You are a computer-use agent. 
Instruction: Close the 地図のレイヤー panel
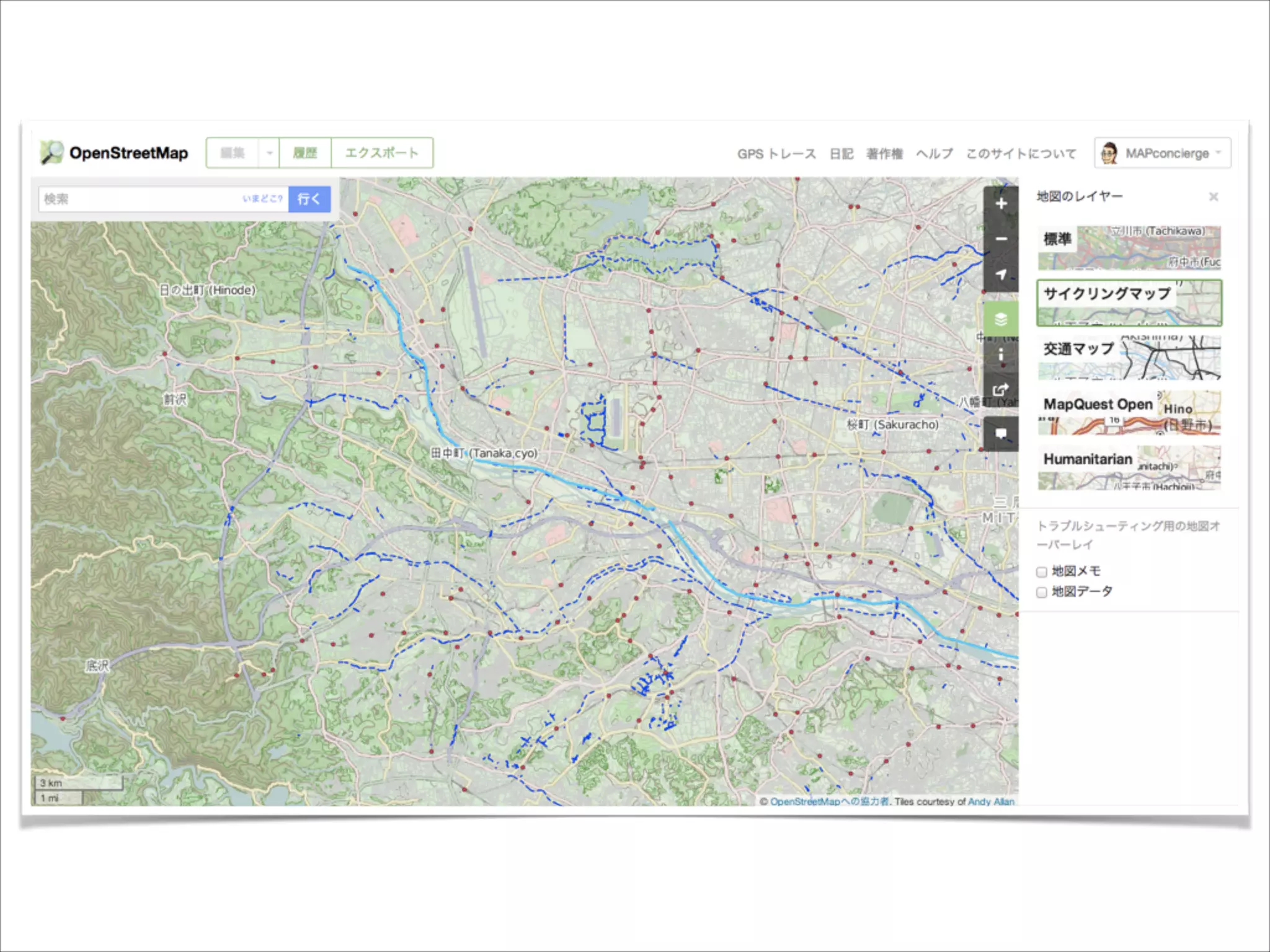[x=1213, y=197]
